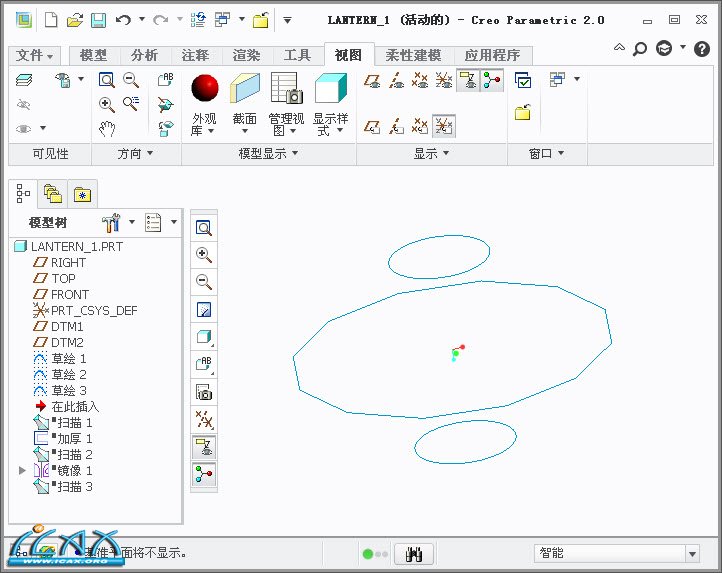Click Refit icon in graphics toolbar

[203, 228]
